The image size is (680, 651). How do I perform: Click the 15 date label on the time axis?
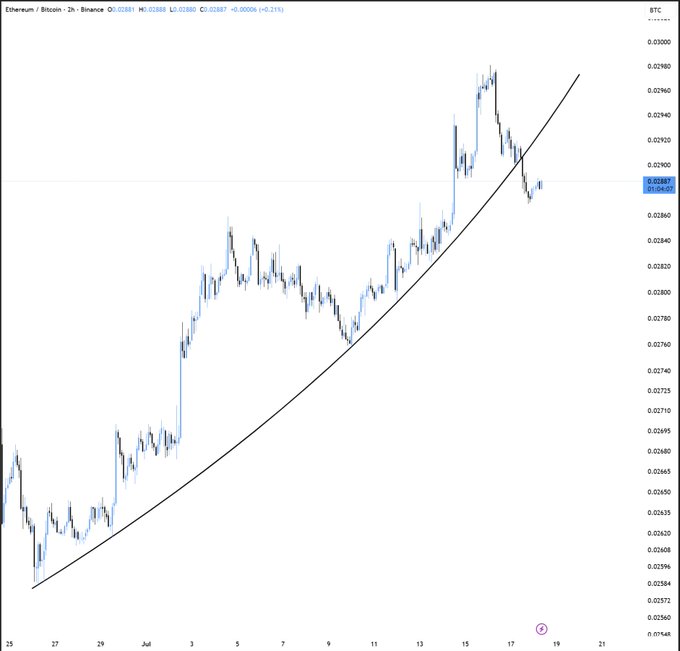465,644
